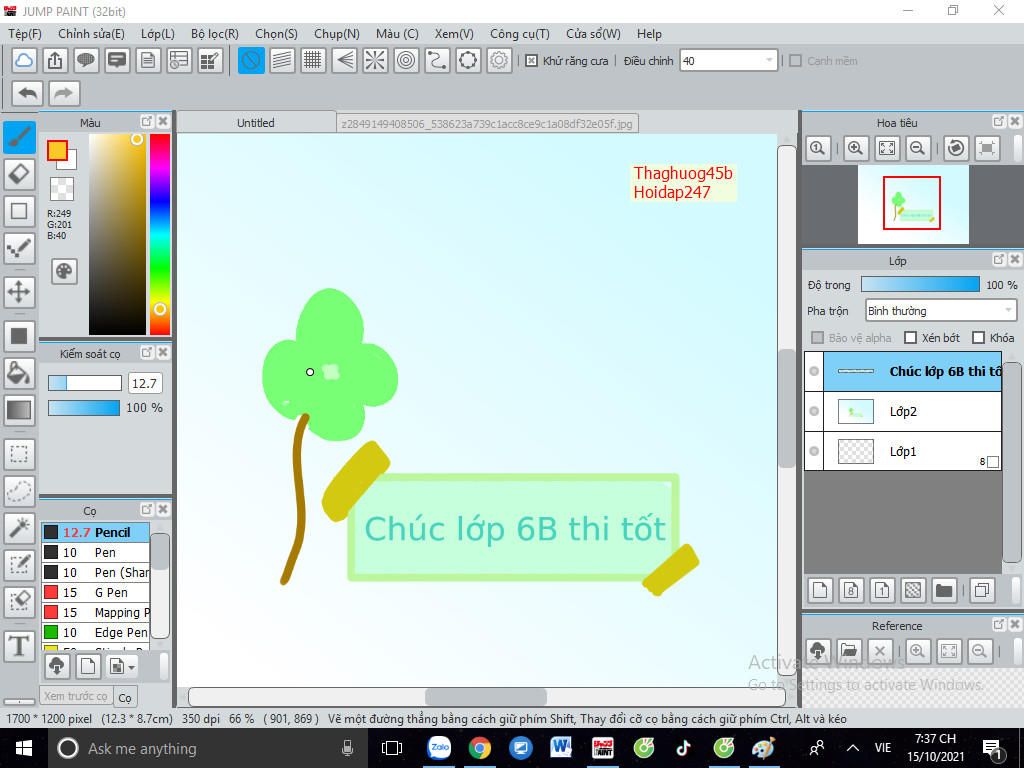Enable curve snap guide

[437, 61]
